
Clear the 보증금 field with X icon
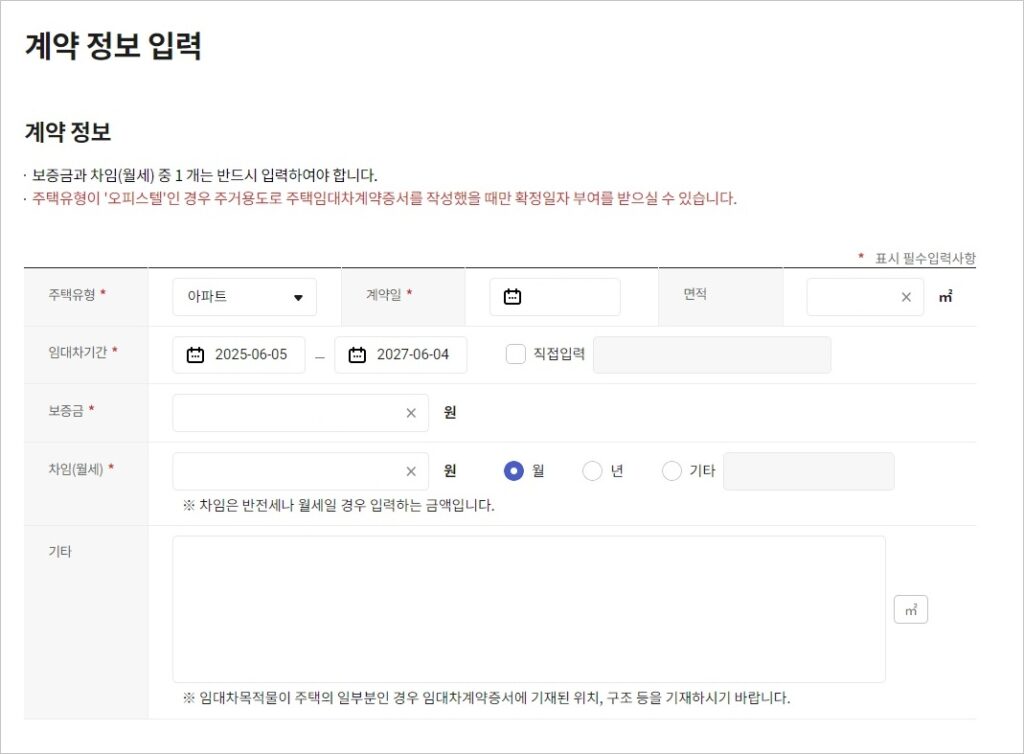click(410, 413)
